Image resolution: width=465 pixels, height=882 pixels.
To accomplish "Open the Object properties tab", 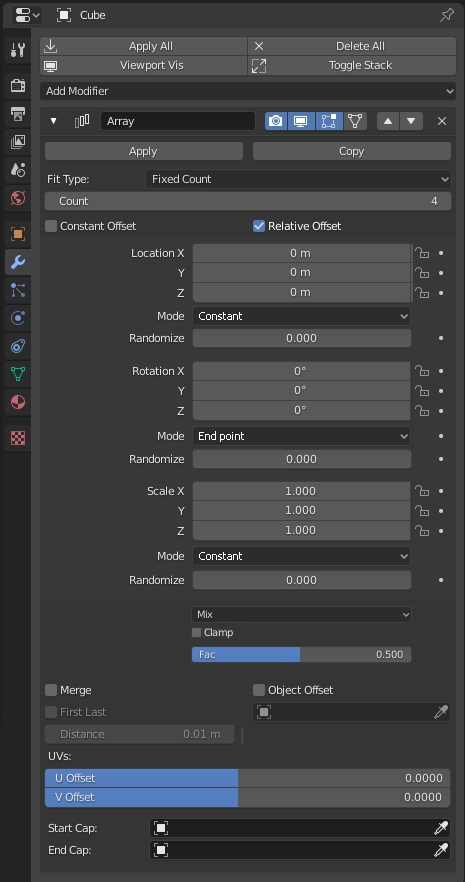I will pyautogui.click(x=17, y=233).
